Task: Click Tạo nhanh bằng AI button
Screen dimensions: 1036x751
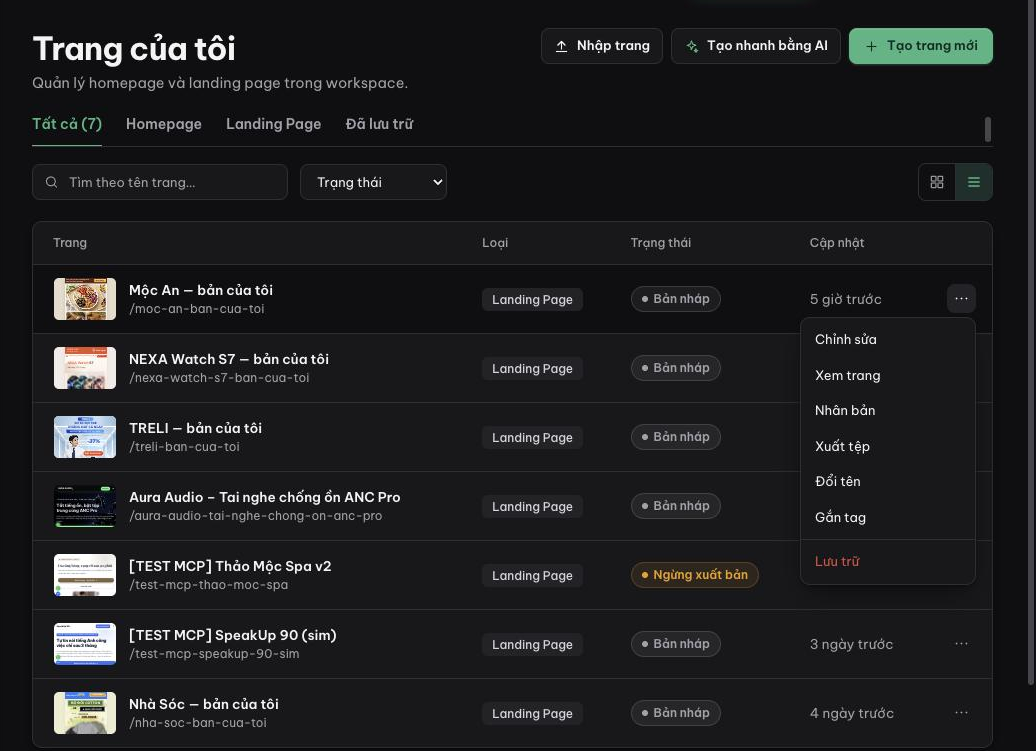Action: point(756,46)
